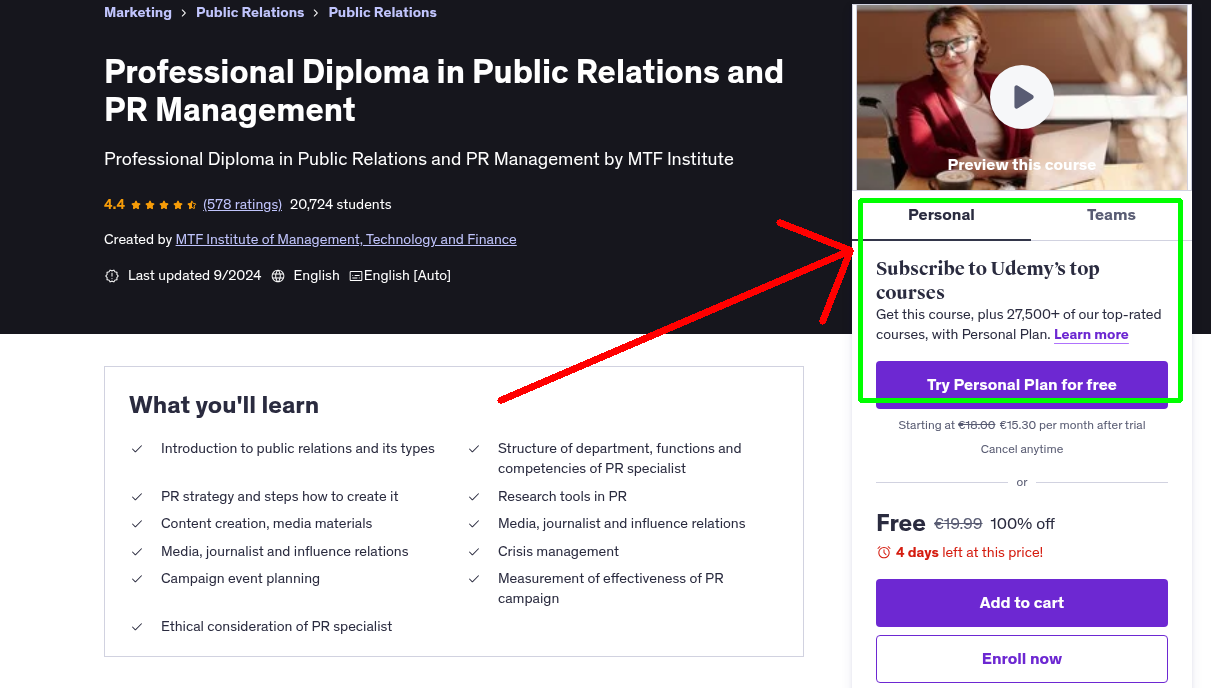The image size is (1211, 688).
Task: Click the Enroll now button
Action: 1022,659
